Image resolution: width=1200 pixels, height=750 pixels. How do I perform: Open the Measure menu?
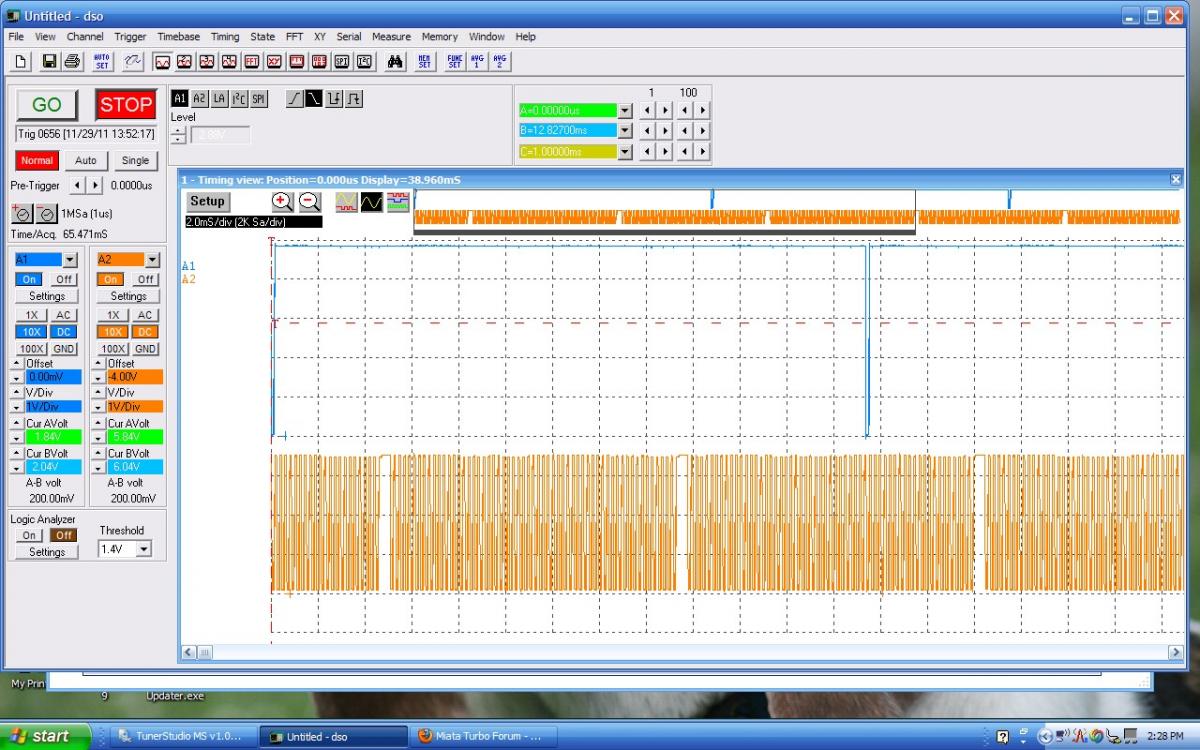click(391, 37)
